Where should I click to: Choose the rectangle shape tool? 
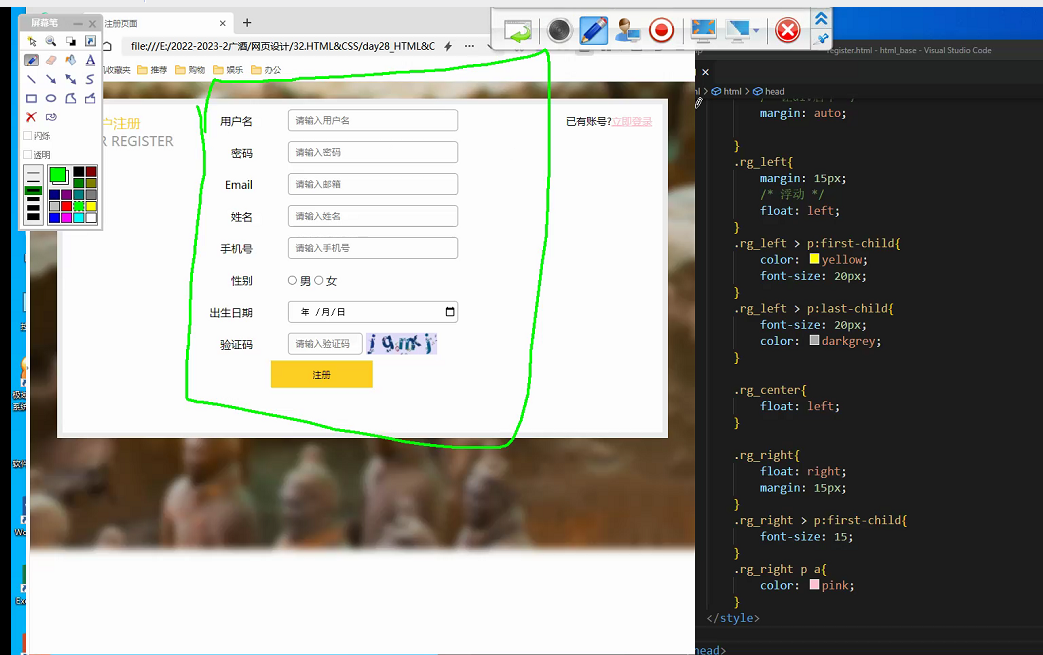coord(31,98)
